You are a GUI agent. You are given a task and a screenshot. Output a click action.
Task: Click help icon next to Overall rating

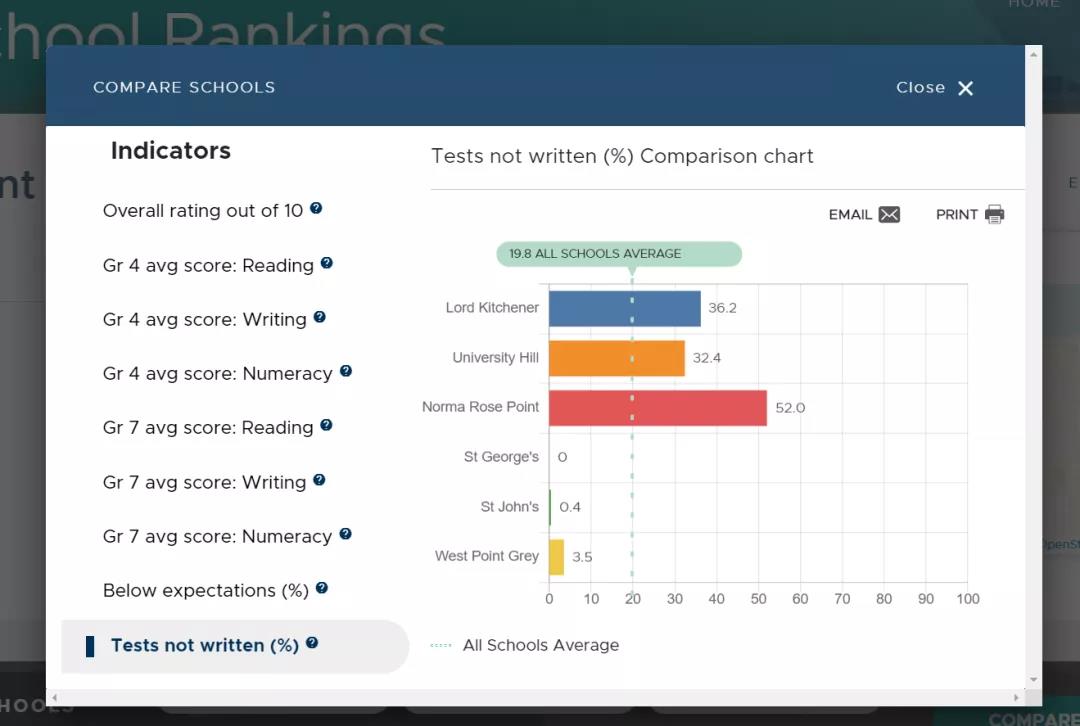coord(316,209)
